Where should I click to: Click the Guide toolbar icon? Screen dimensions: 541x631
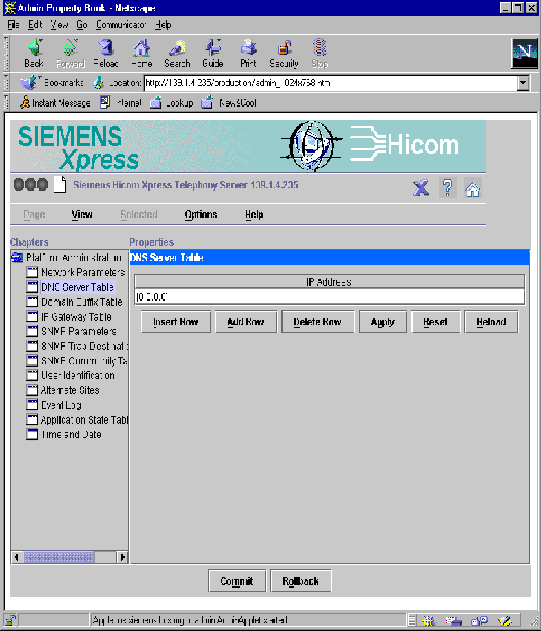pos(213,47)
